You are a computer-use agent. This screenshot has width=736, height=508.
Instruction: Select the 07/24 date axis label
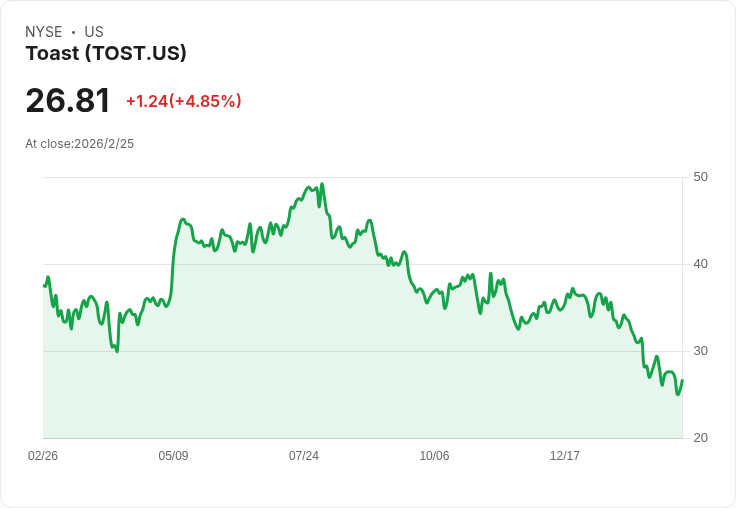[x=304, y=456]
